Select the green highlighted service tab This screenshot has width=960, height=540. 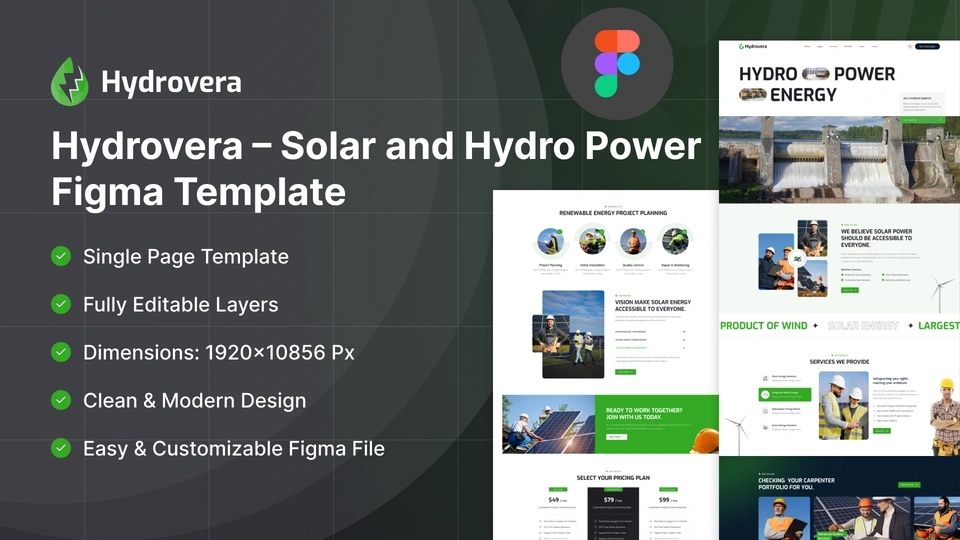[x=784, y=394]
